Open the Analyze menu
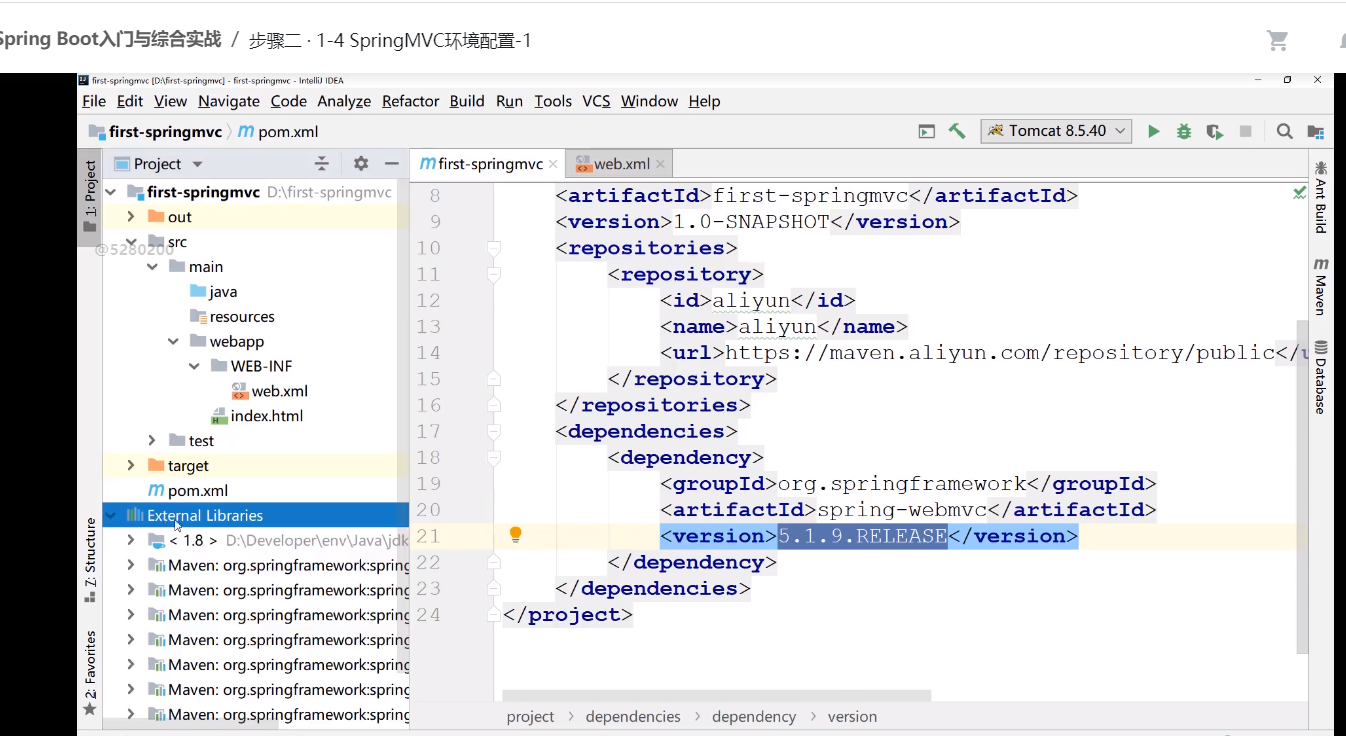 pos(344,101)
